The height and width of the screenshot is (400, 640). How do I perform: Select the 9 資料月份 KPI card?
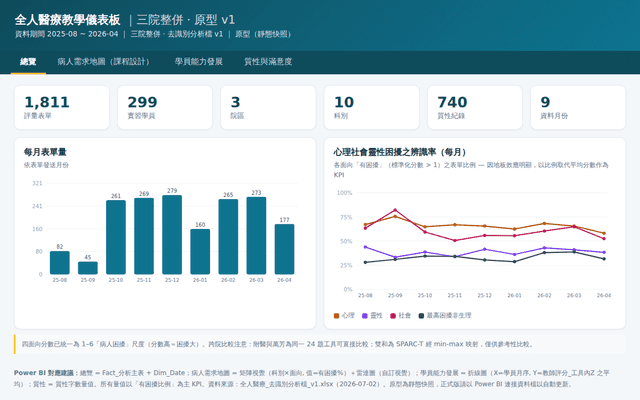click(578, 107)
